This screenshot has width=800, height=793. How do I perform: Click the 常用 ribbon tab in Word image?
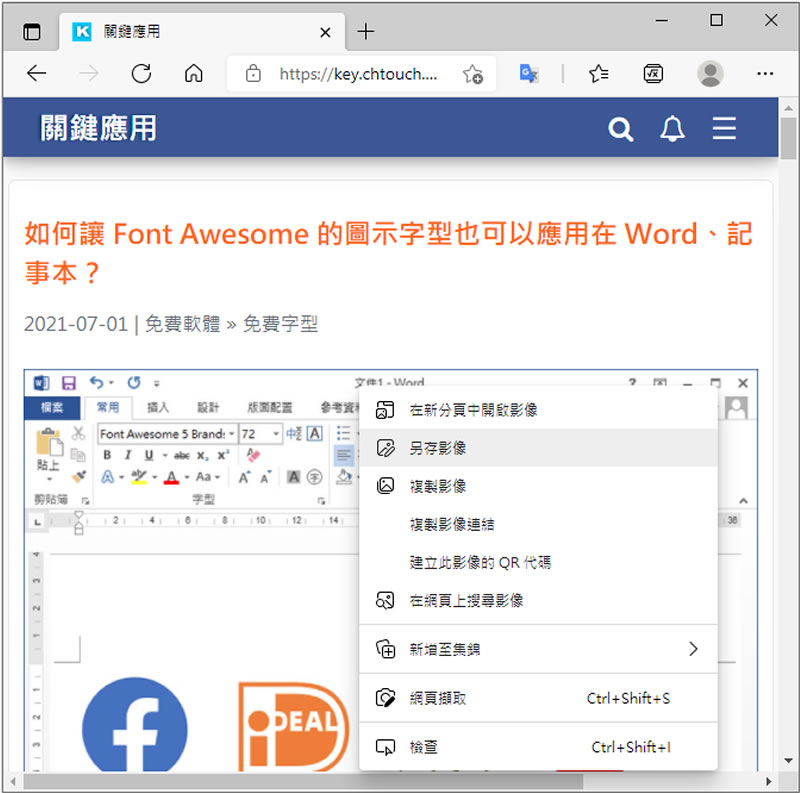(x=108, y=407)
